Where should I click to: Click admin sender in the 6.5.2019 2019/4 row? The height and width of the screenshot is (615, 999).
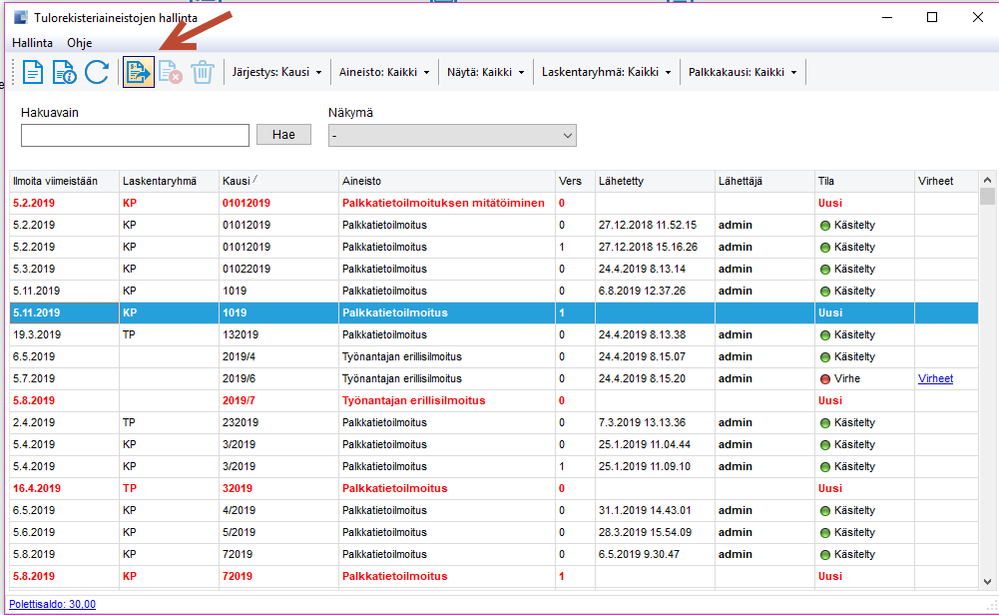735,357
